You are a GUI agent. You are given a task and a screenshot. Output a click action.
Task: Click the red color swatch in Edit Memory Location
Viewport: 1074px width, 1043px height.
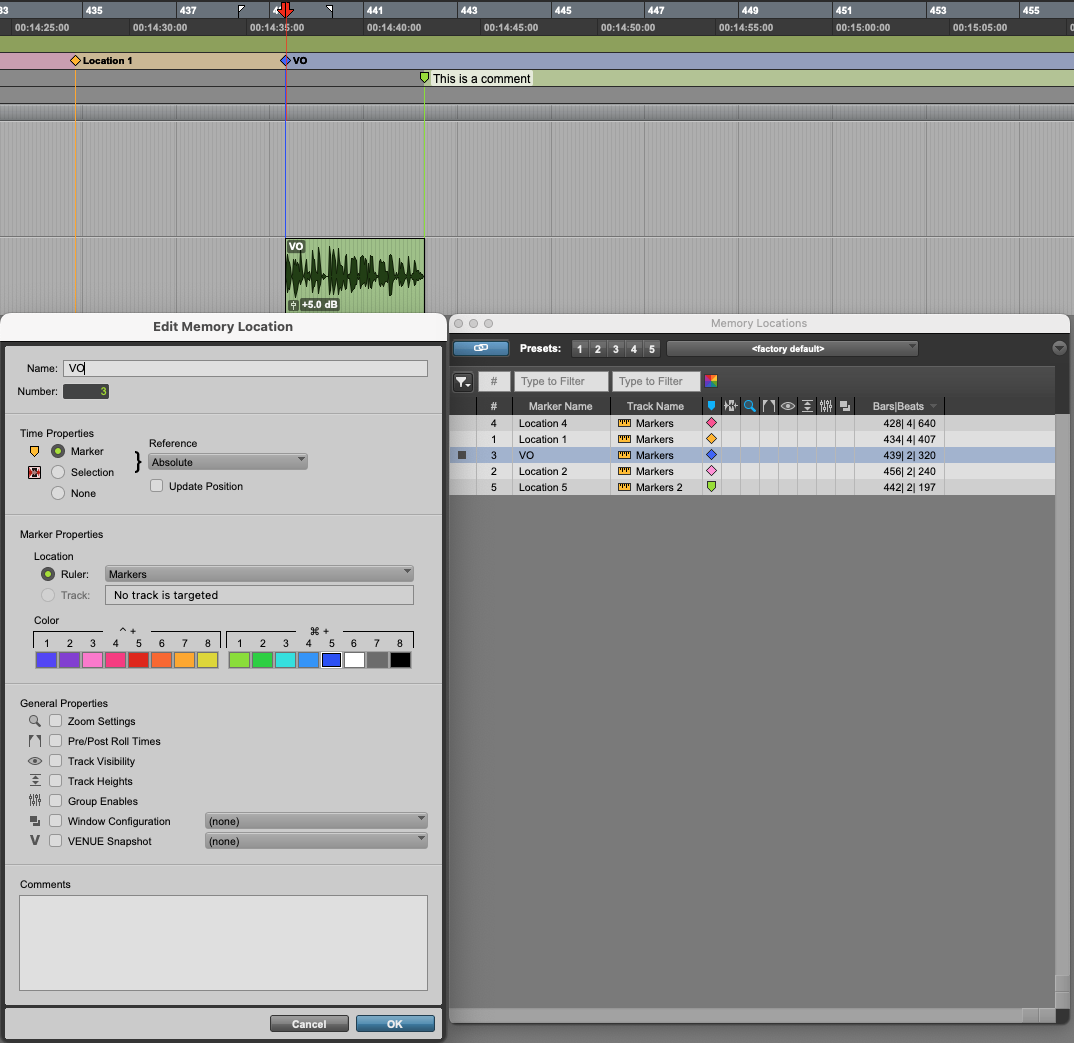coord(138,660)
